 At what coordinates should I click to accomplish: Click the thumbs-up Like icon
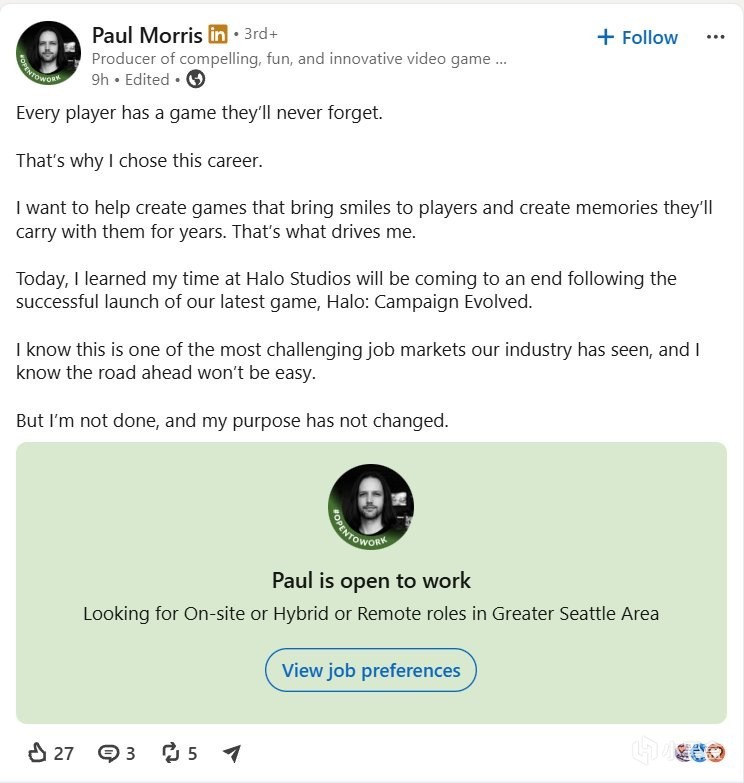[37, 753]
